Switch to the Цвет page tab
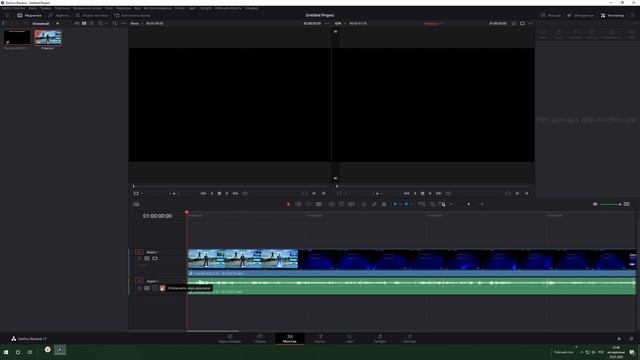The image size is (640, 360). pos(350,338)
